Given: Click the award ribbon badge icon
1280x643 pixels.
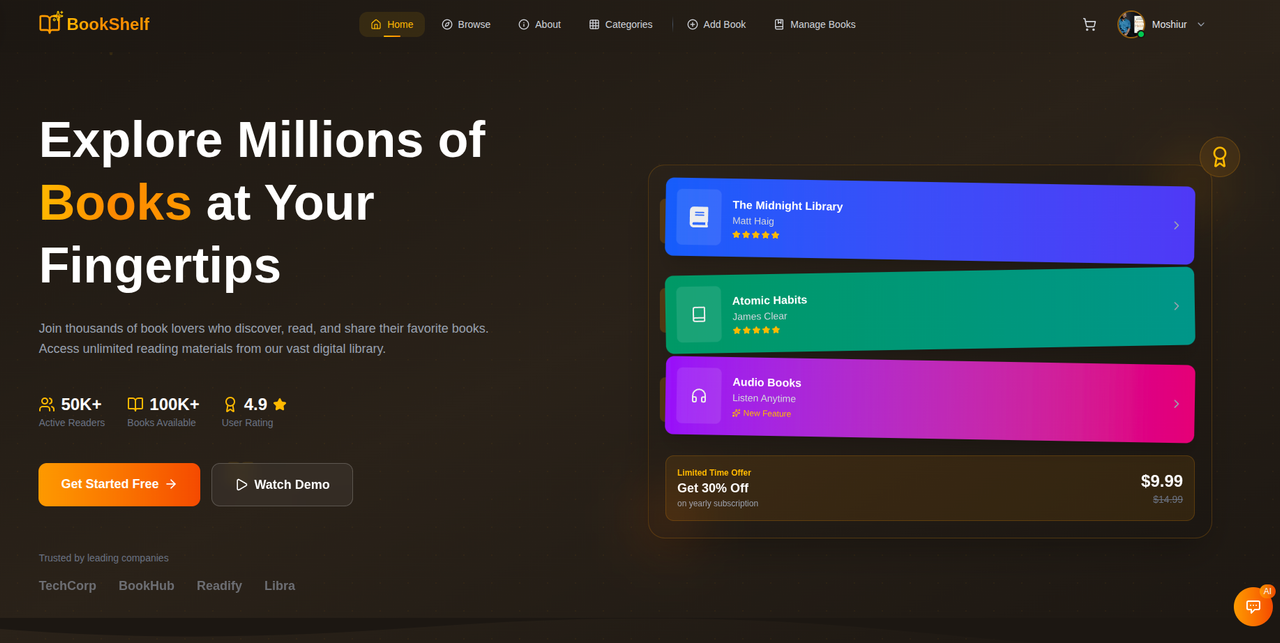Looking at the screenshot, I should (x=1220, y=157).
